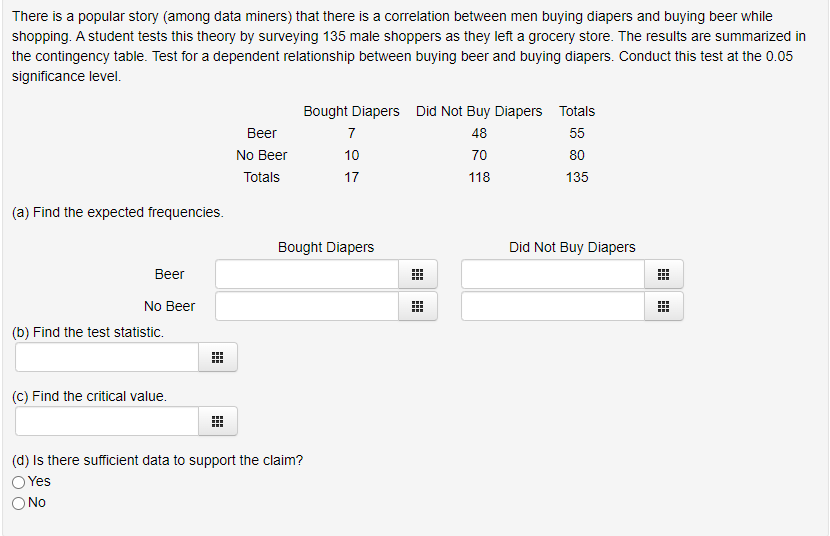Open equation grid icon for Beer Bought Diapers
The image size is (830, 536).
point(417,275)
